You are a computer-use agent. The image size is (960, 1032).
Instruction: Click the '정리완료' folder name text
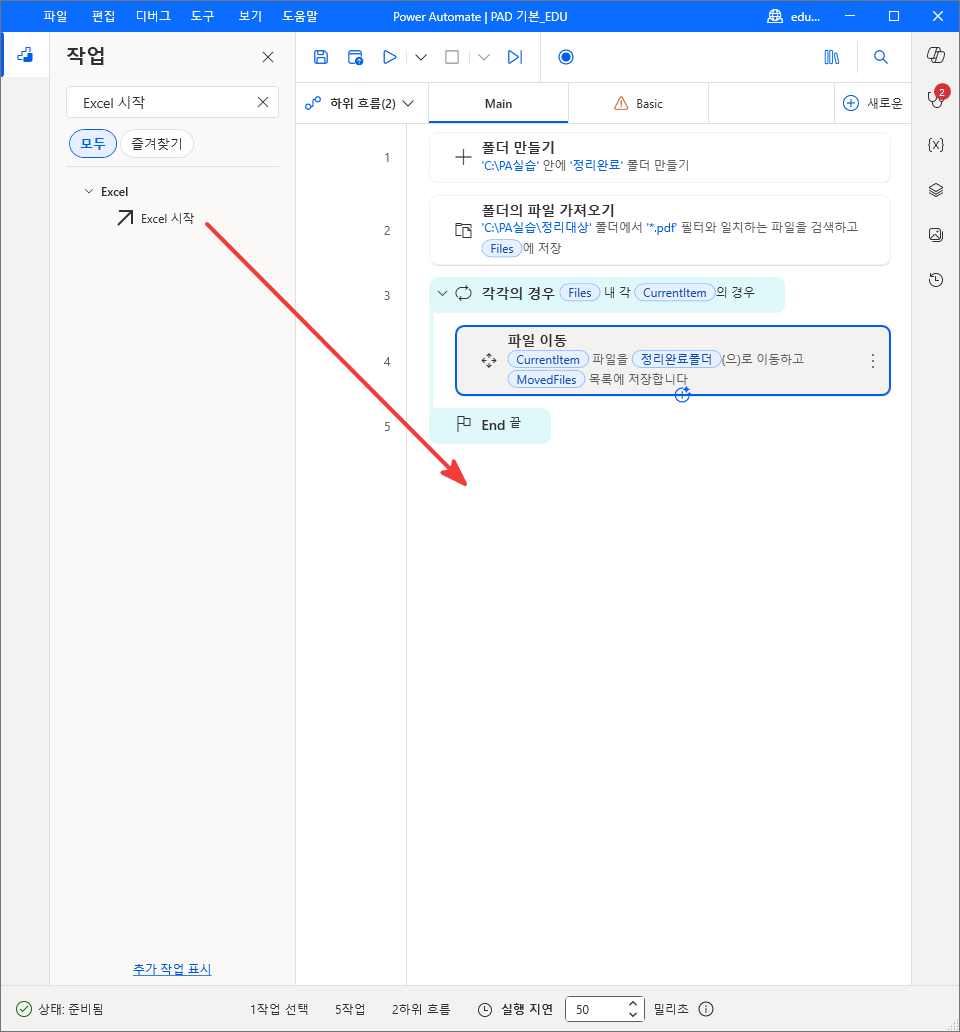[x=596, y=165]
